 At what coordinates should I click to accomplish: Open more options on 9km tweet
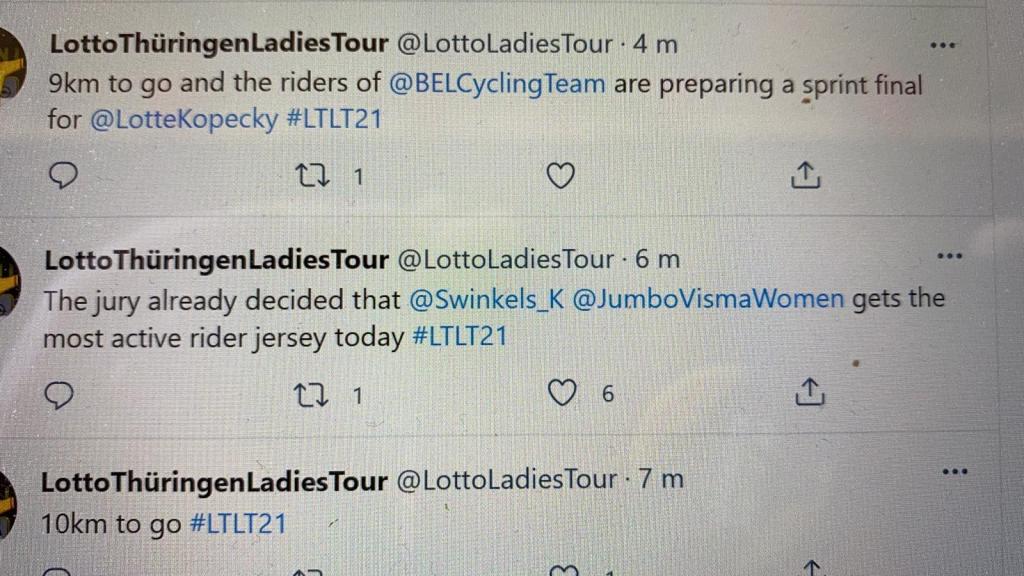click(x=943, y=45)
